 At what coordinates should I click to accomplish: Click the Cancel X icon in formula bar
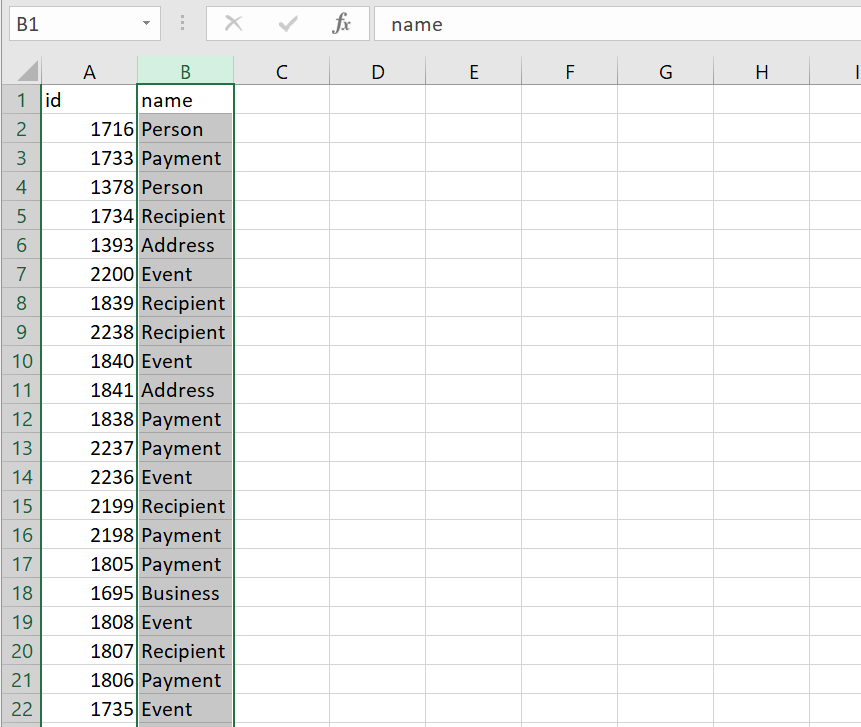(234, 24)
